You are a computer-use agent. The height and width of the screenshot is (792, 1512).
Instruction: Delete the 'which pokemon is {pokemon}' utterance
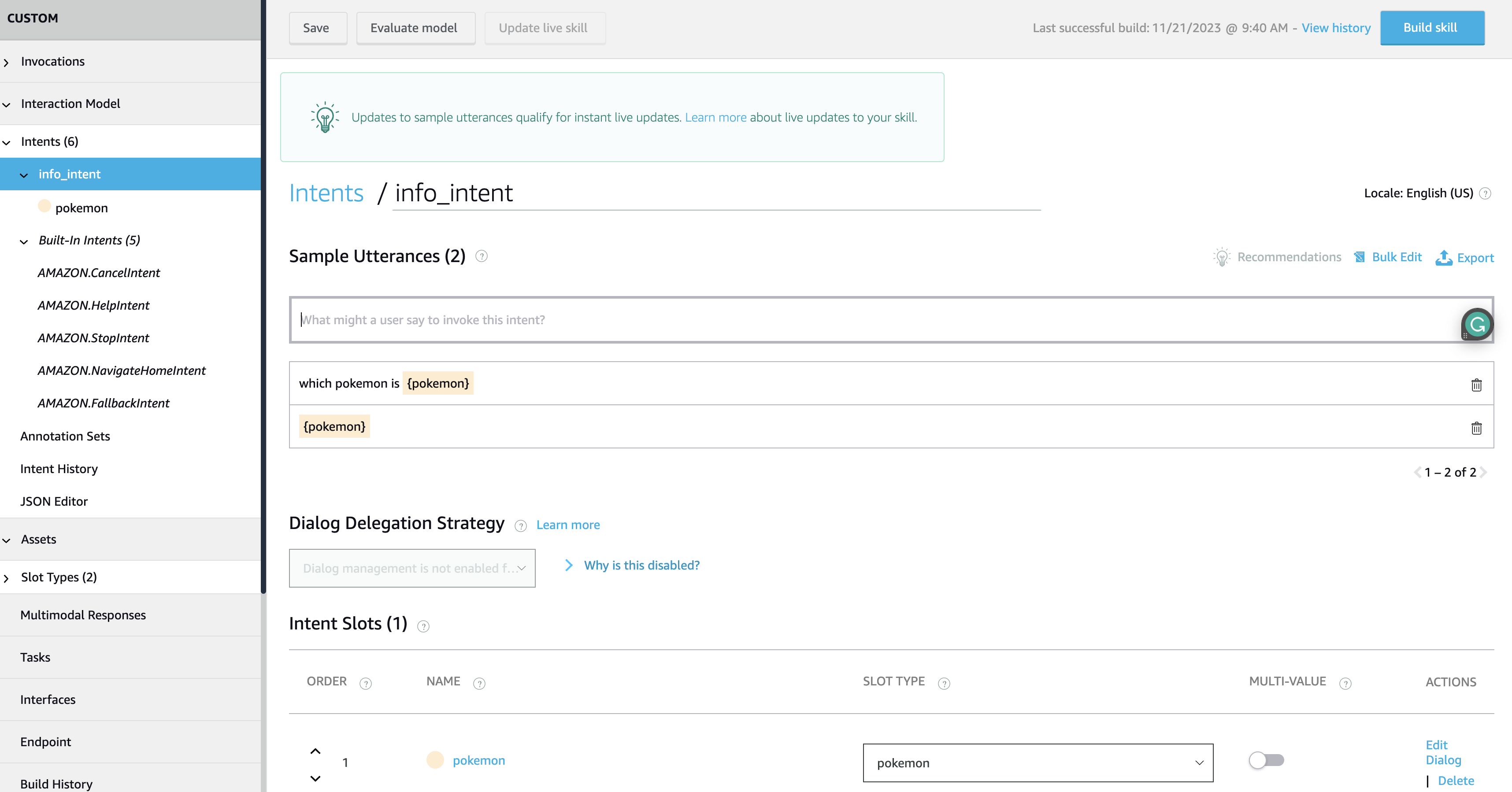[1476, 385]
